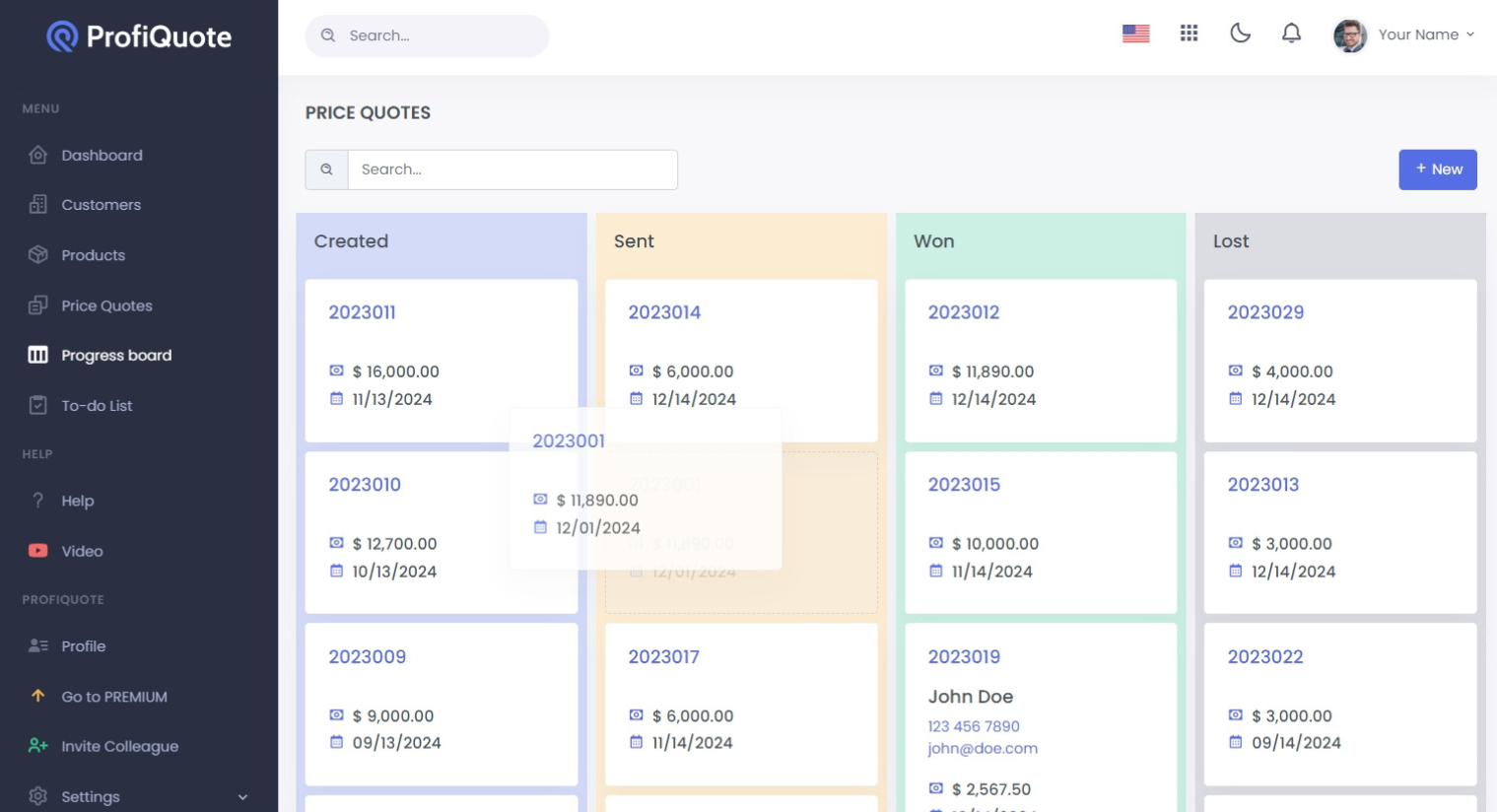The image size is (1497, 812).
Task: Click the Settings gear icon
Action: tap(37, 796)
